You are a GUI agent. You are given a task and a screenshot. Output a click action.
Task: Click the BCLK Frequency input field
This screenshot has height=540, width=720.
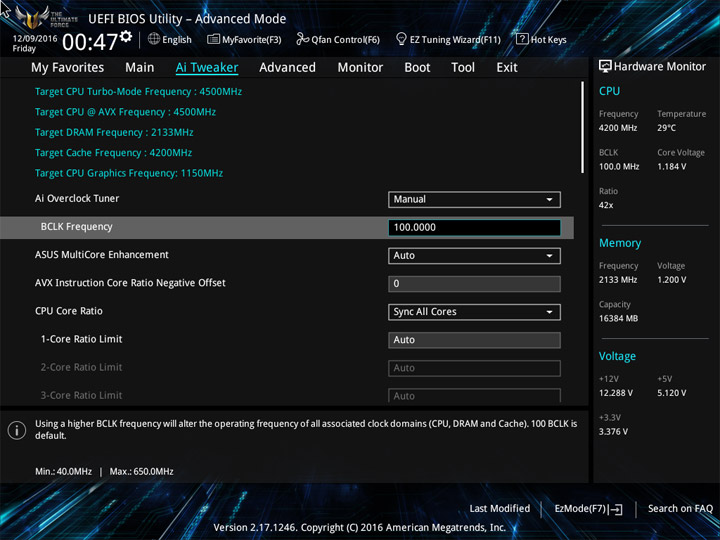pyautogui.click(x=474, y=227)
